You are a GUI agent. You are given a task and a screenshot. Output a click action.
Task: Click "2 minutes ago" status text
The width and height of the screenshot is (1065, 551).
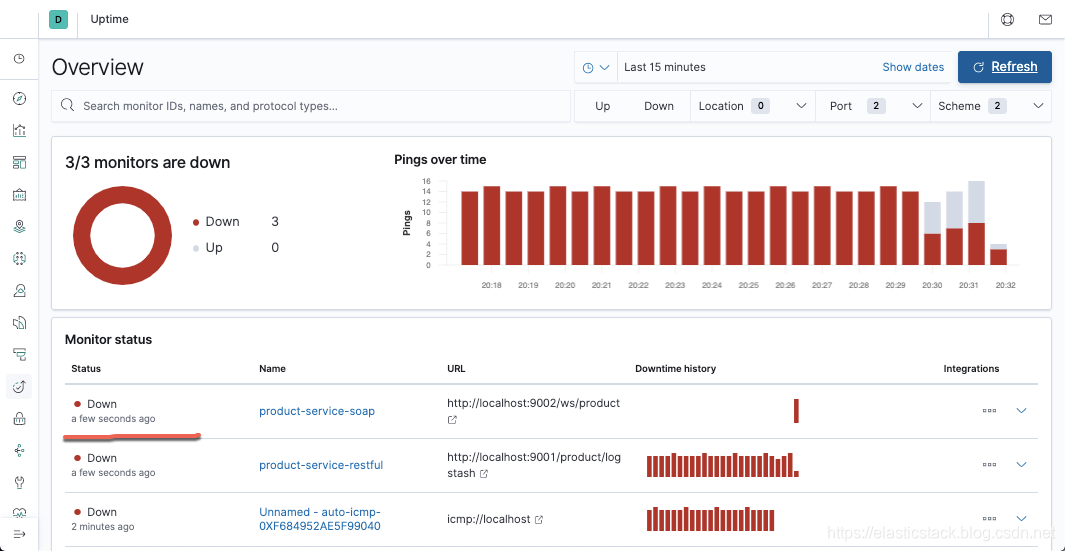coord(103,527)
